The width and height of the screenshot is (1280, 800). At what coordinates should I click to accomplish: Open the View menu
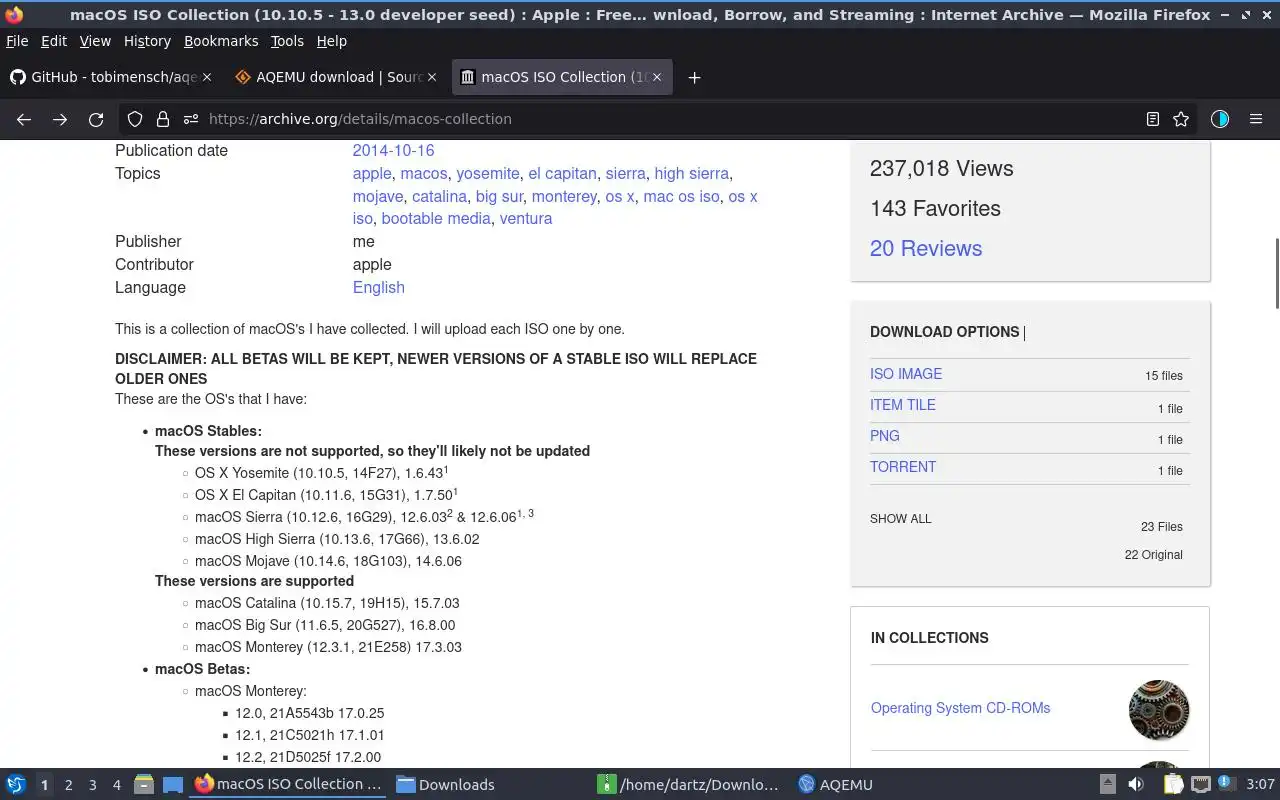[x=95, y=41]
